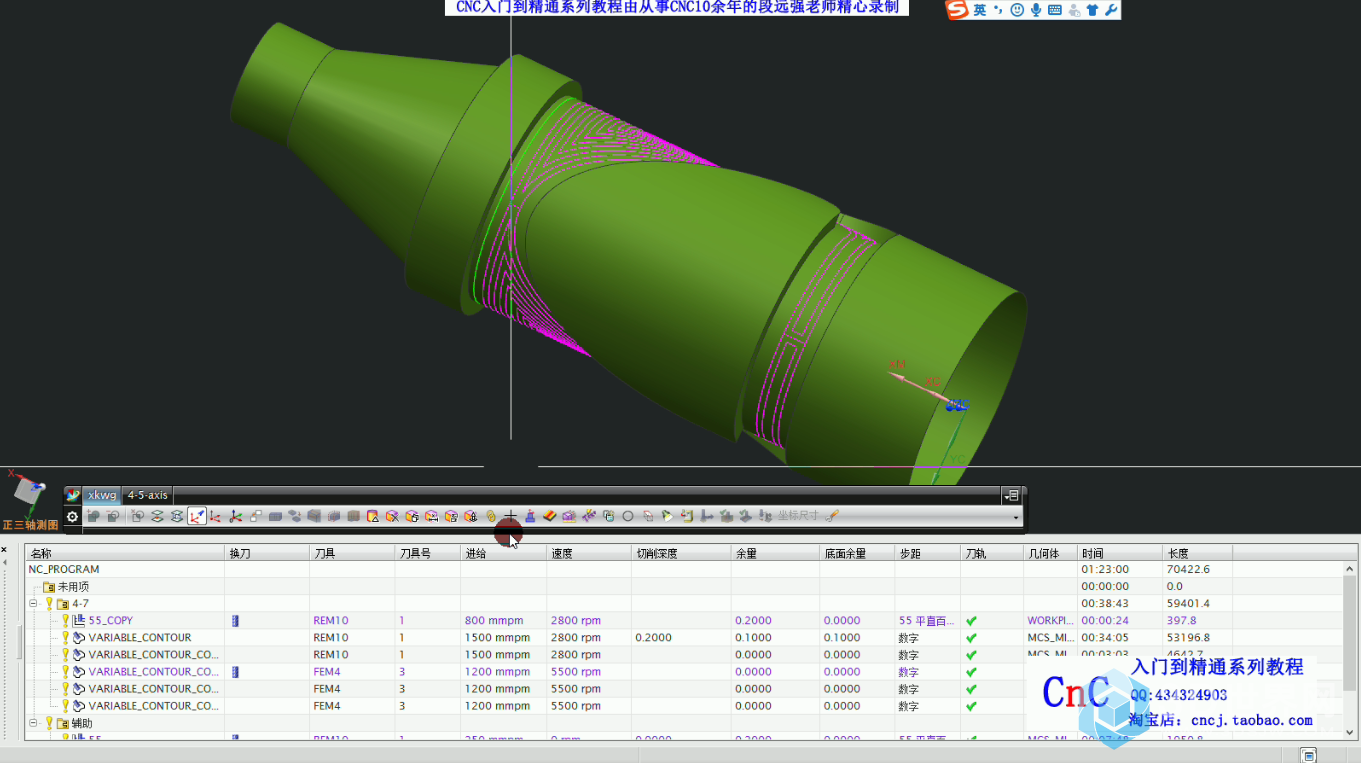Click the Sogou S logo icon
This screenshot has width=1361, height=763.
pyautogui.click(x=957, y=9)
